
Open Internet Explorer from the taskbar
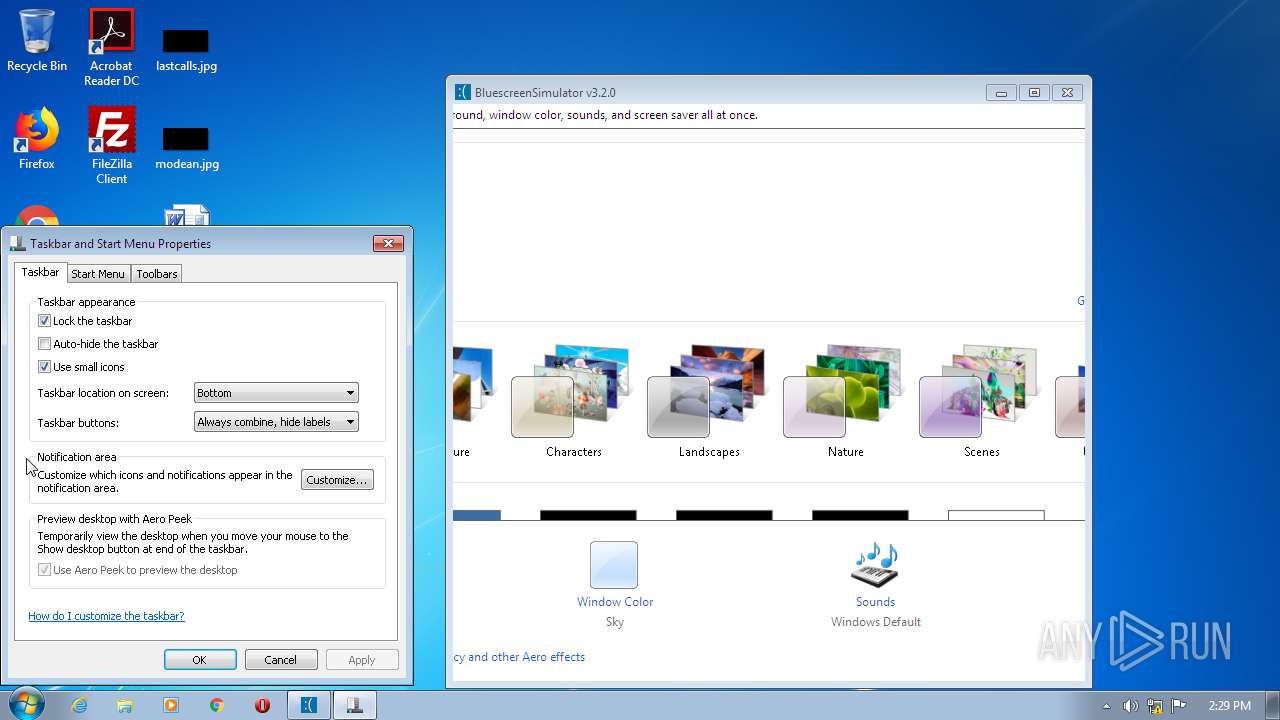(79, 705)
